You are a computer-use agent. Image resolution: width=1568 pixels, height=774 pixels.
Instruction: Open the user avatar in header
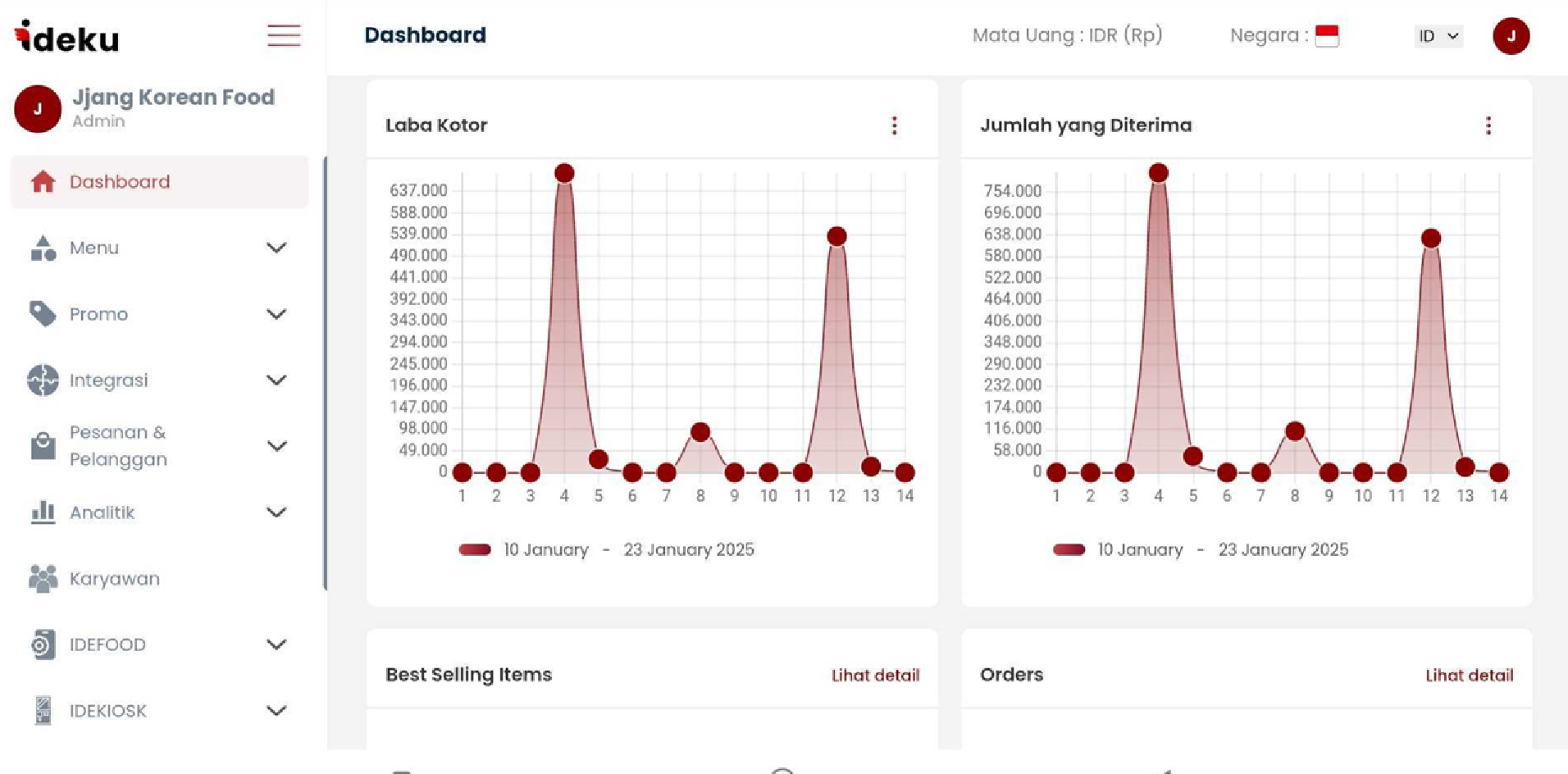coord(1511,36)
